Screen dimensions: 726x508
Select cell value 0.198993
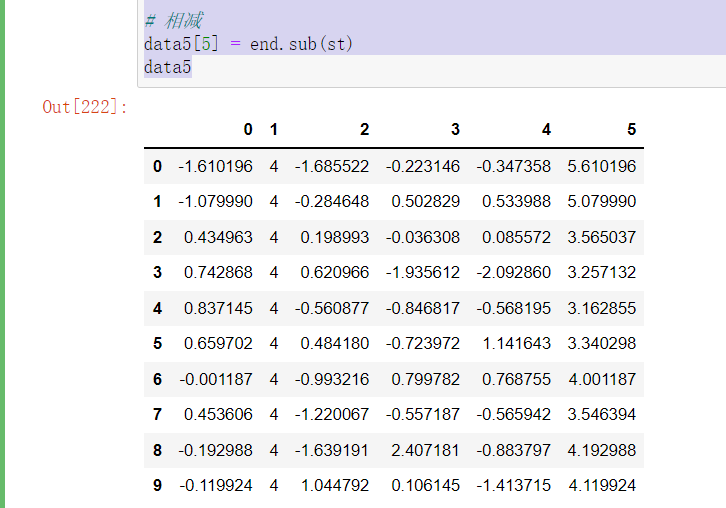pyautogui.click(x=335, y=237)
